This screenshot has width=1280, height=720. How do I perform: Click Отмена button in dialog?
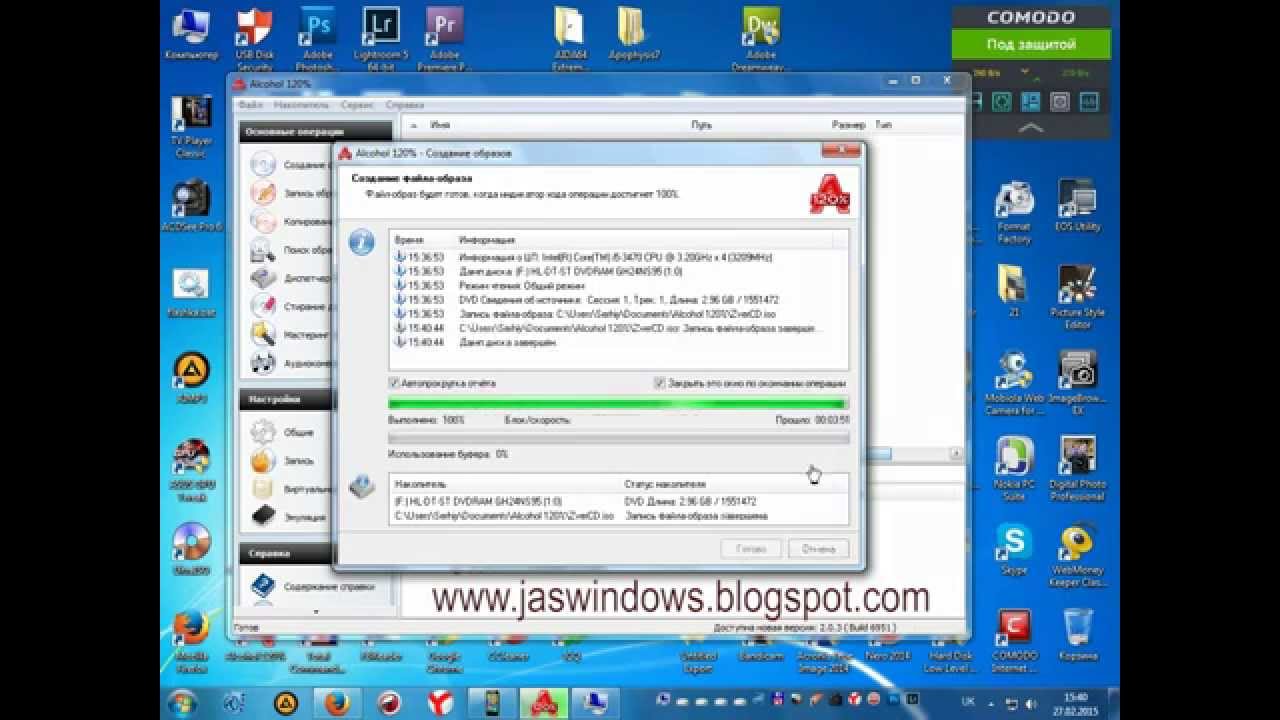(x=818, y=549)
